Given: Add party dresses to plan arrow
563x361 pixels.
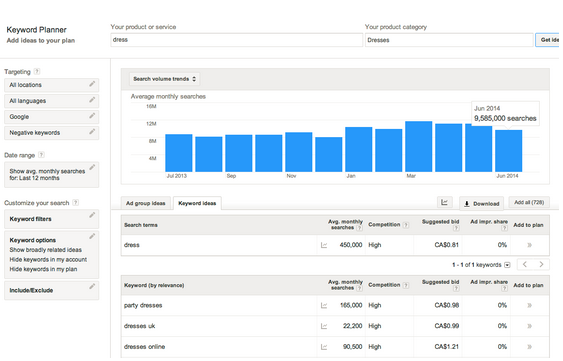Looking at the screenshot, I should (529, 306).
